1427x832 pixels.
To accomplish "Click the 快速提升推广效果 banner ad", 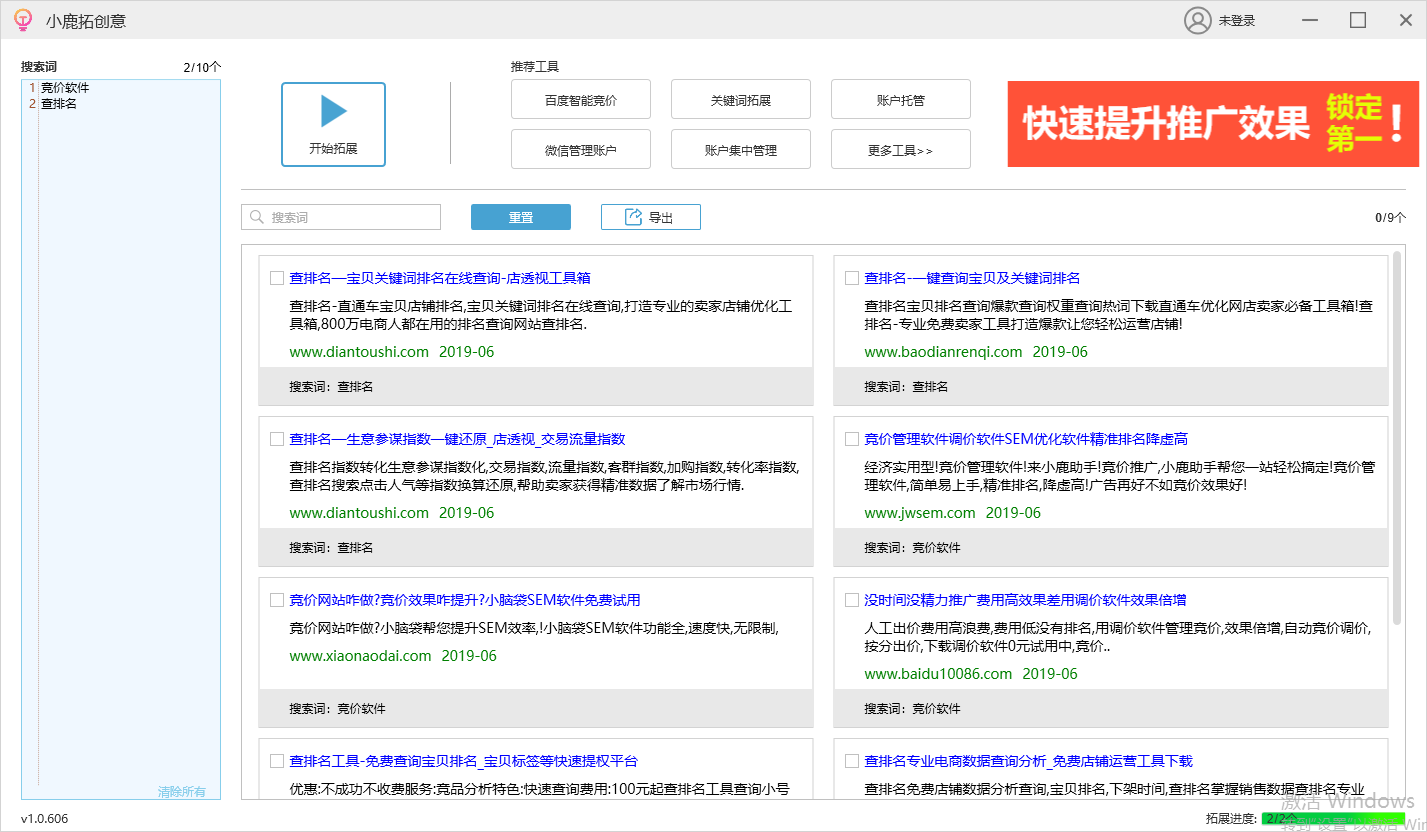I will (1213, 124).
